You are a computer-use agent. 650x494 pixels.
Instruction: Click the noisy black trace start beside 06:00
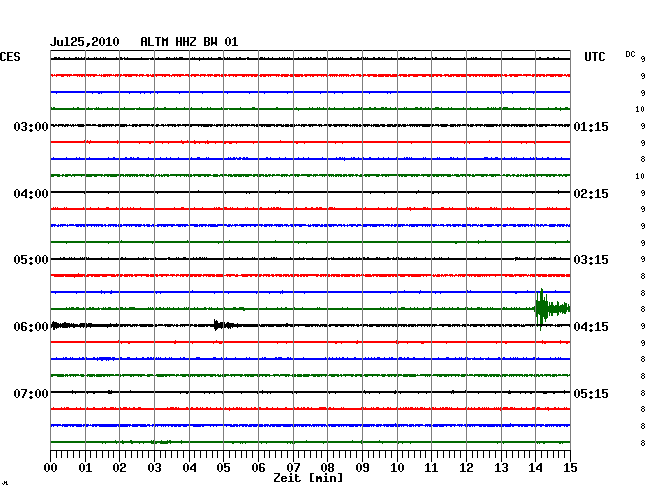click(71, 325)
